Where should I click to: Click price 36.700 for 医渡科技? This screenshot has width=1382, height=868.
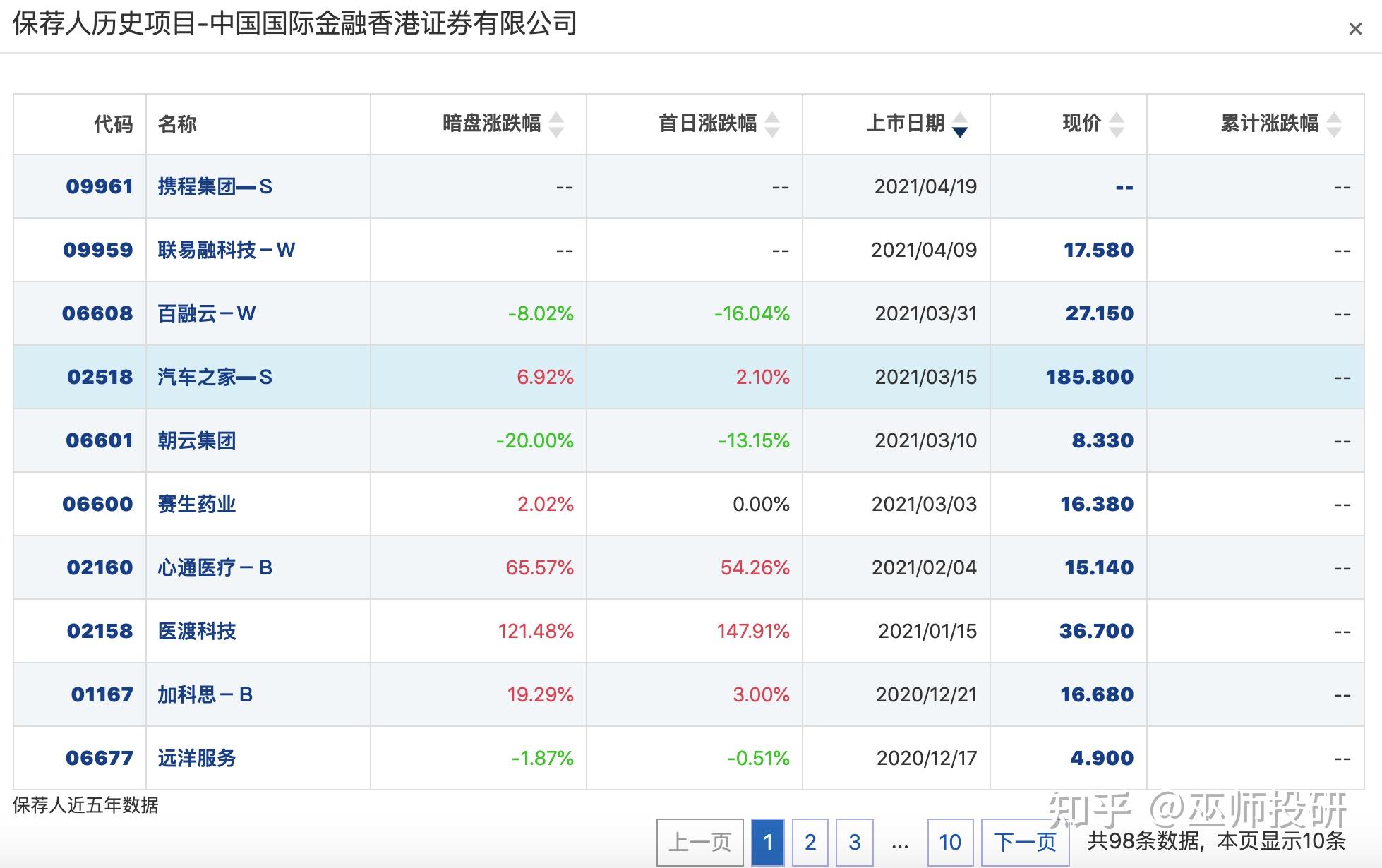click(x=1096, y=631)
